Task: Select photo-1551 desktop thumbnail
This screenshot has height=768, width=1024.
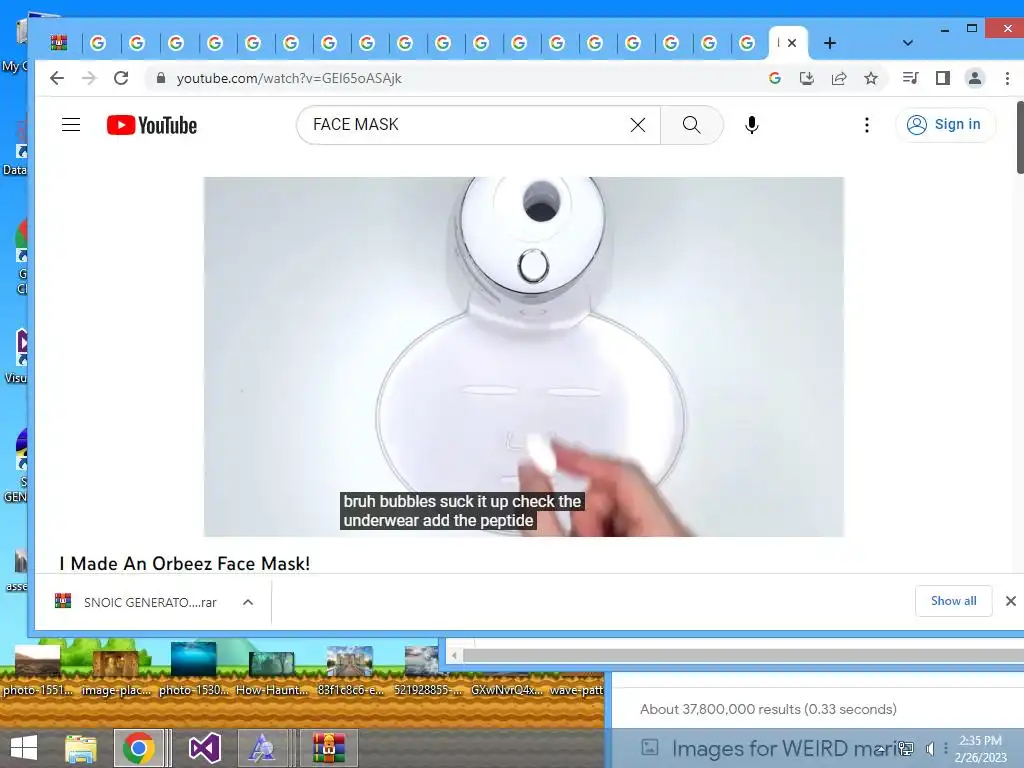Action: click(x=37, y=671)
